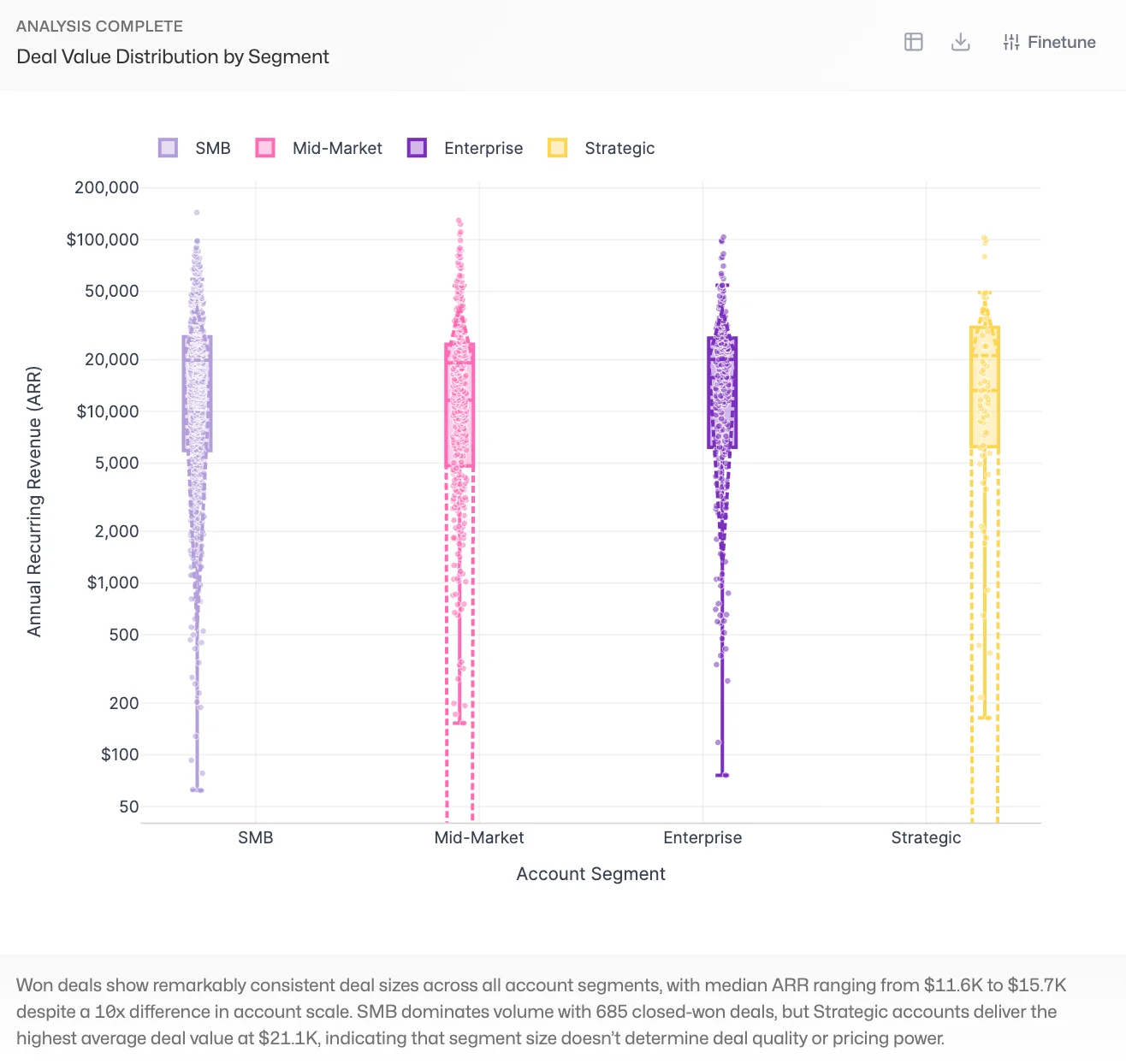Image resolution: width=1126 pixels, height=1064 pixels.
Task: Click the highest SMB outlier point
Action: (197, 212)
